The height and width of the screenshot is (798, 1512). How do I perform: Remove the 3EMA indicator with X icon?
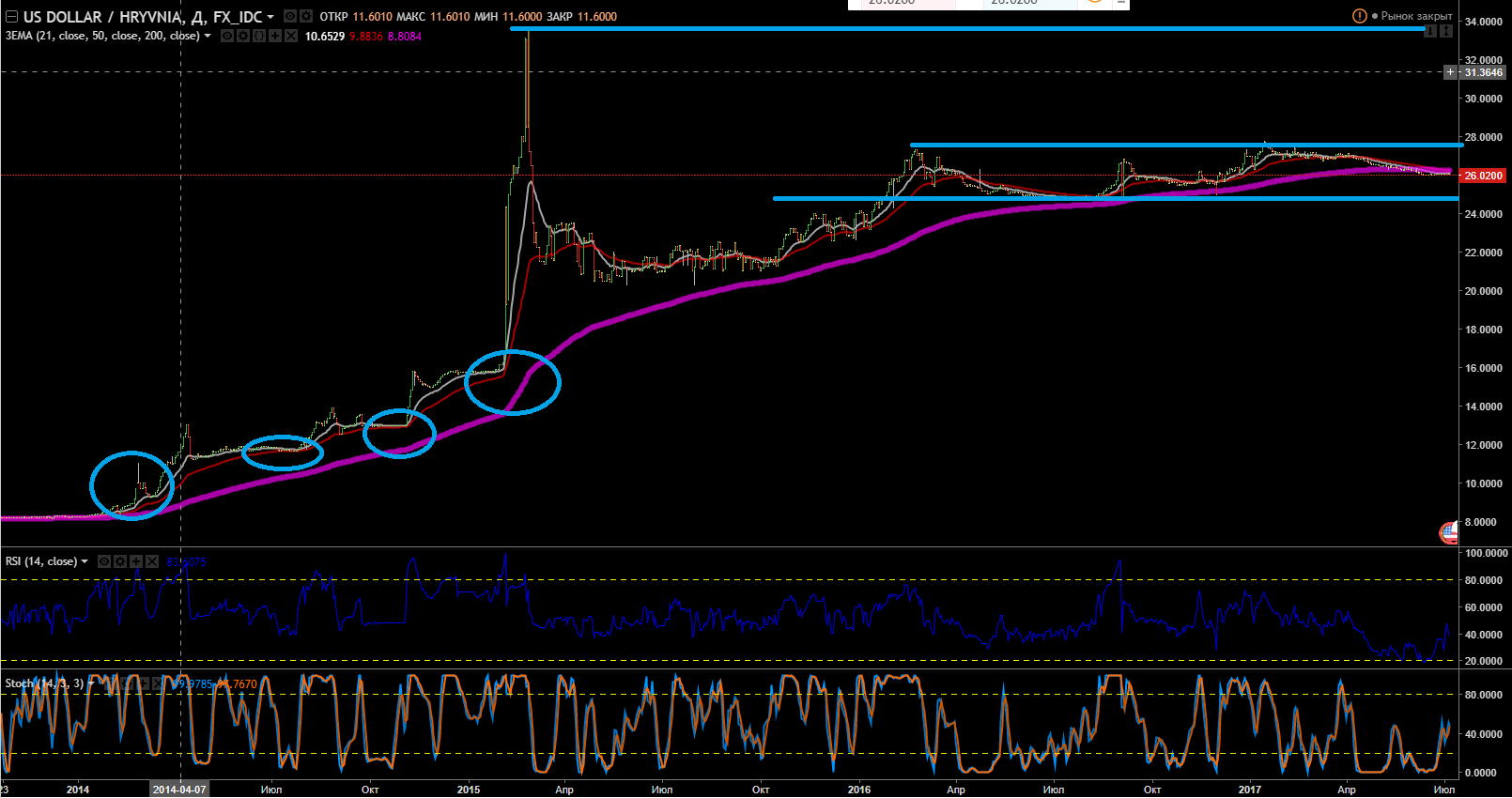[291, 36]
